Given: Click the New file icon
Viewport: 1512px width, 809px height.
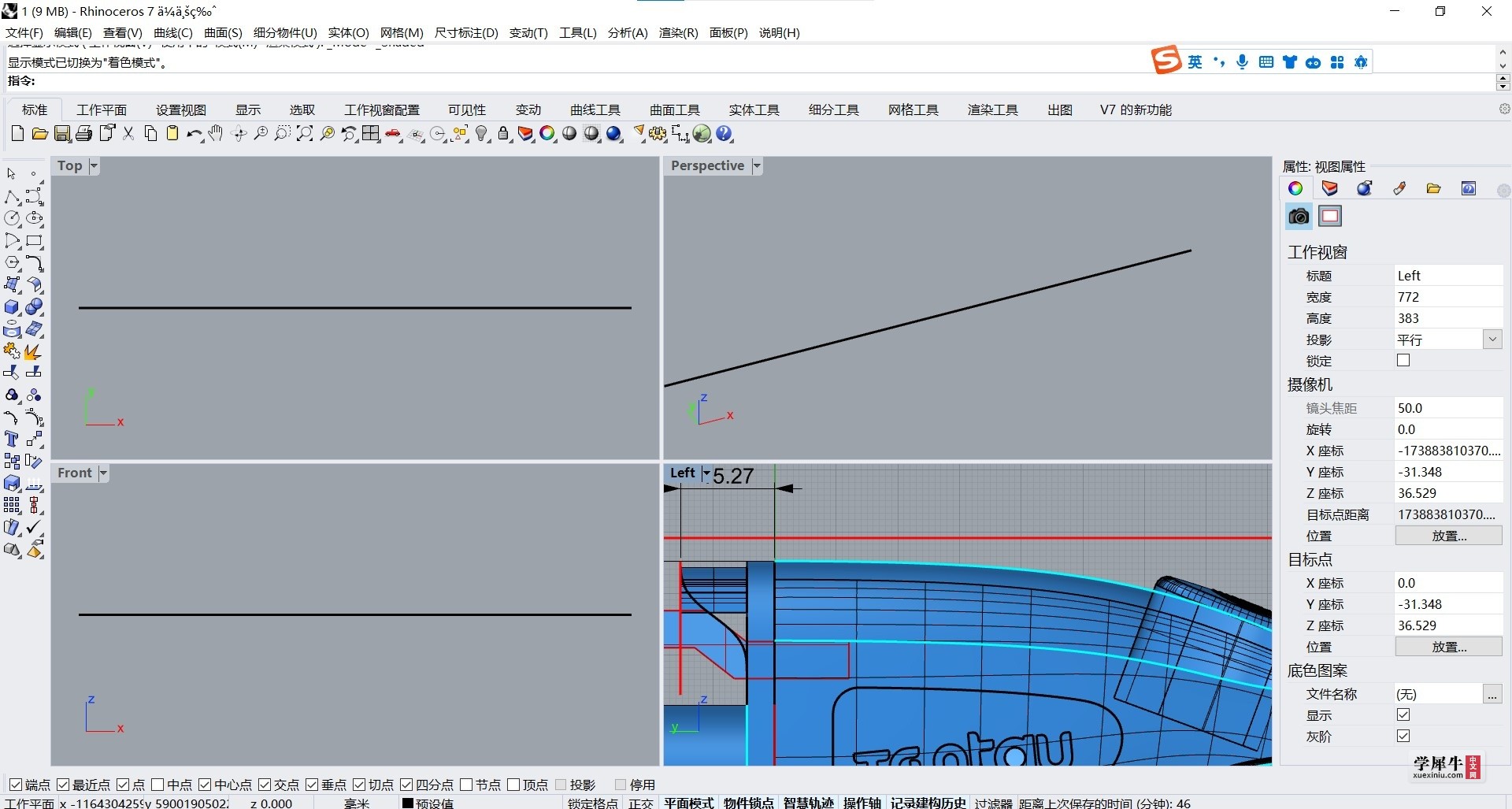Looking at the screenshot, I should pos(17,134).
